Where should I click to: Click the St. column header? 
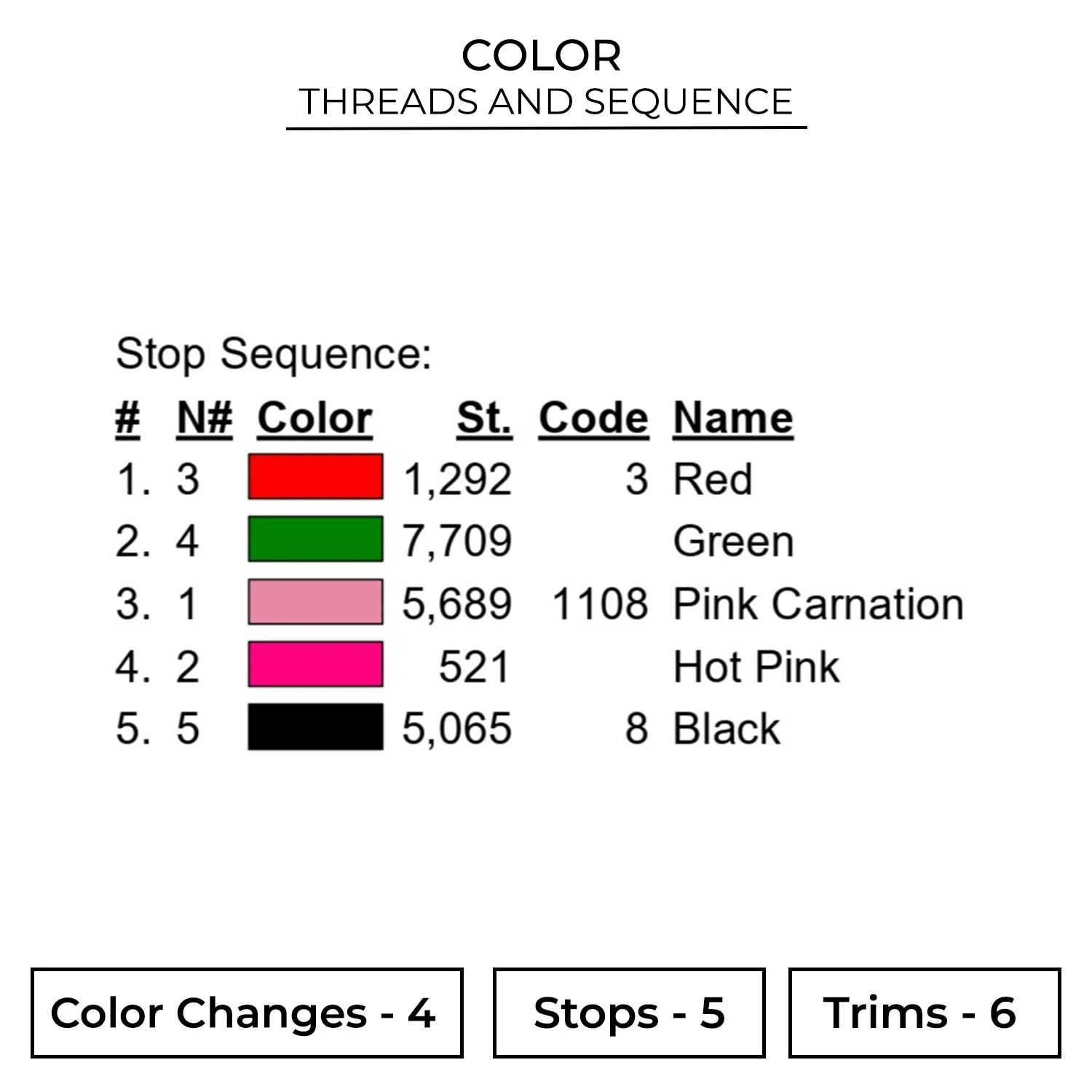coord(484,419)
